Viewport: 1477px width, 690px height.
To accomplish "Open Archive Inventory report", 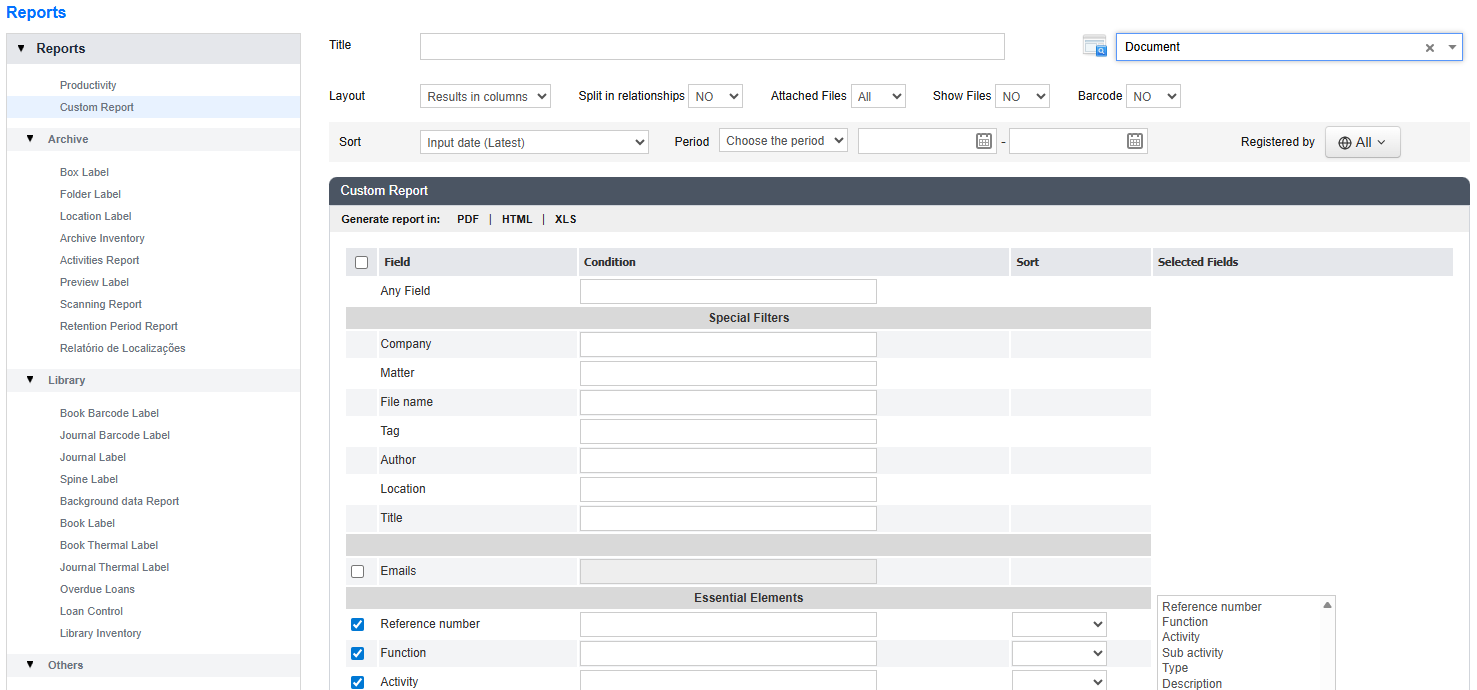I will 102,238.
